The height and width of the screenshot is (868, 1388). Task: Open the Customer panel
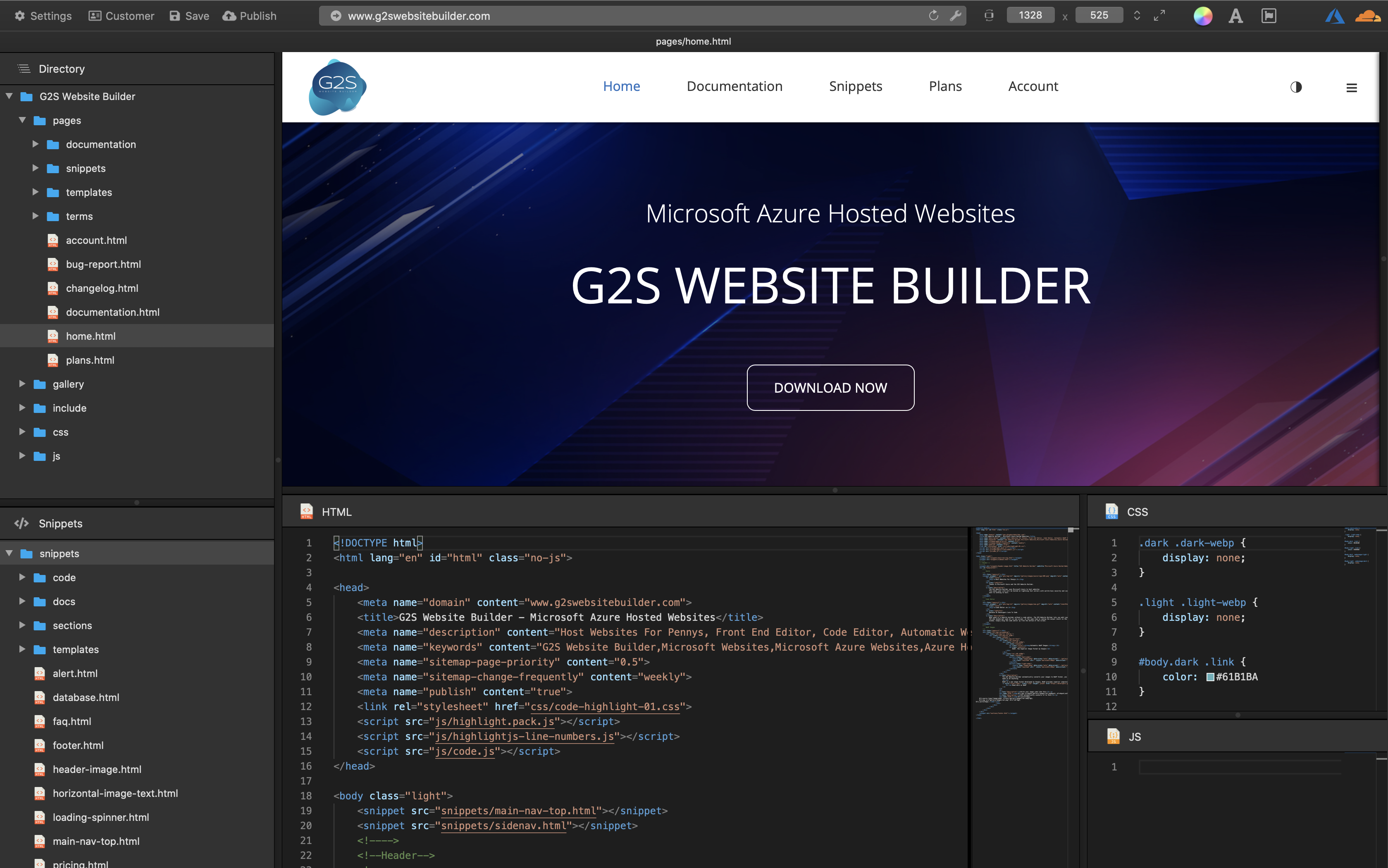point(121,16)
